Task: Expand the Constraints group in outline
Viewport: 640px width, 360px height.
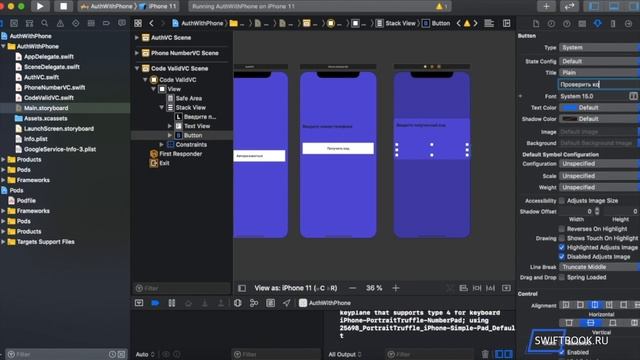Action: 162,144
